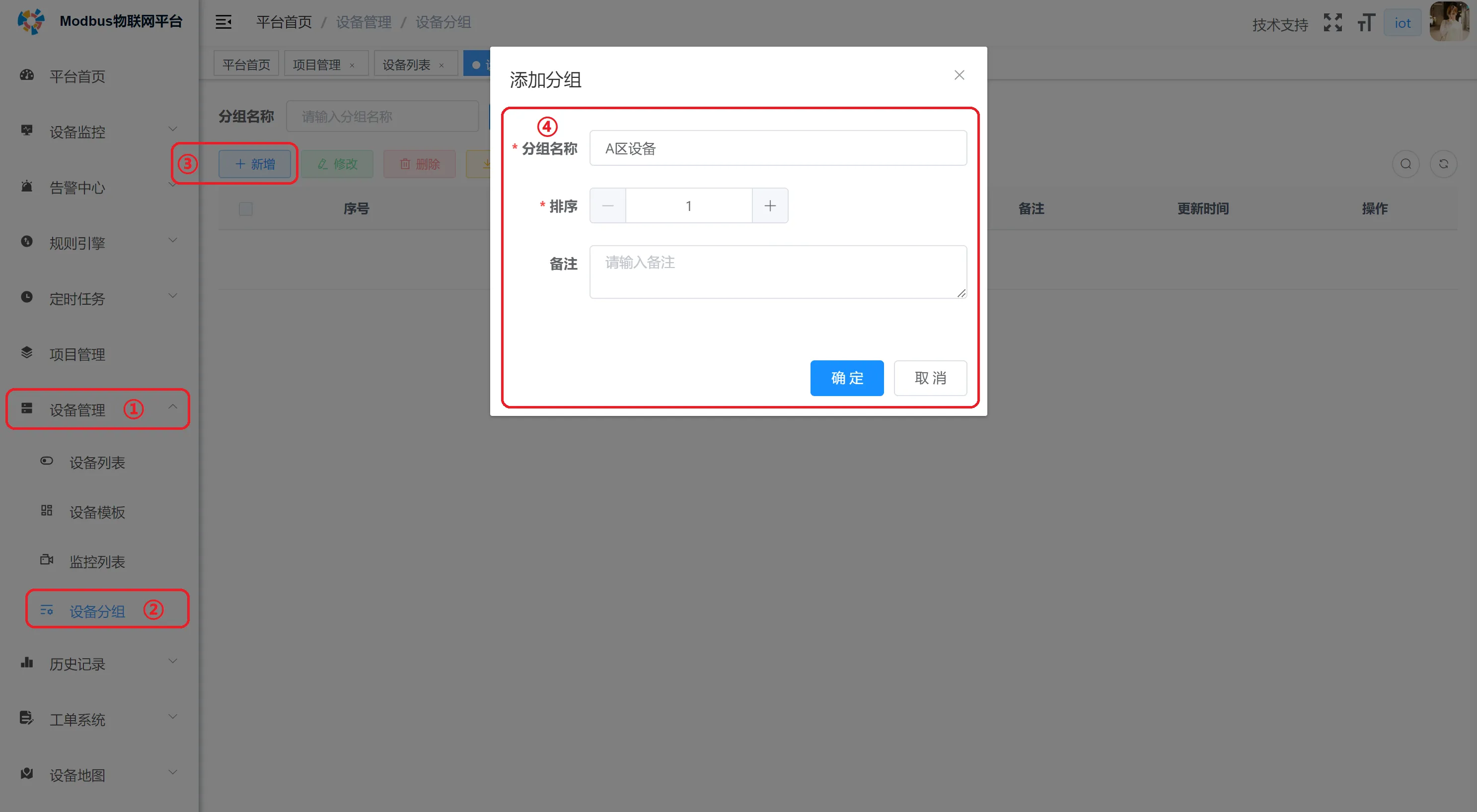Click the 定时任务 clock icon
This screenshot has height=812, width=1477.
[x=27, y=297]
